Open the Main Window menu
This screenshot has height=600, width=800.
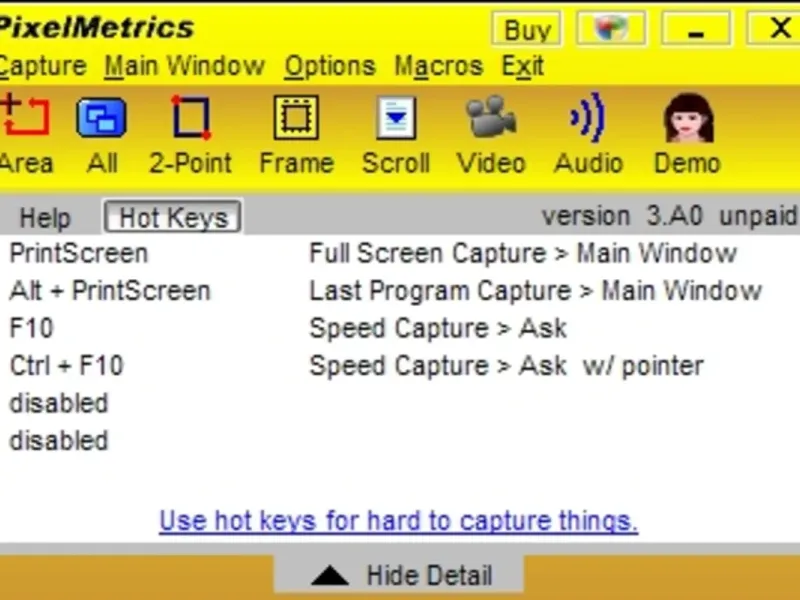pyautogui.click(x=185, y=66)
